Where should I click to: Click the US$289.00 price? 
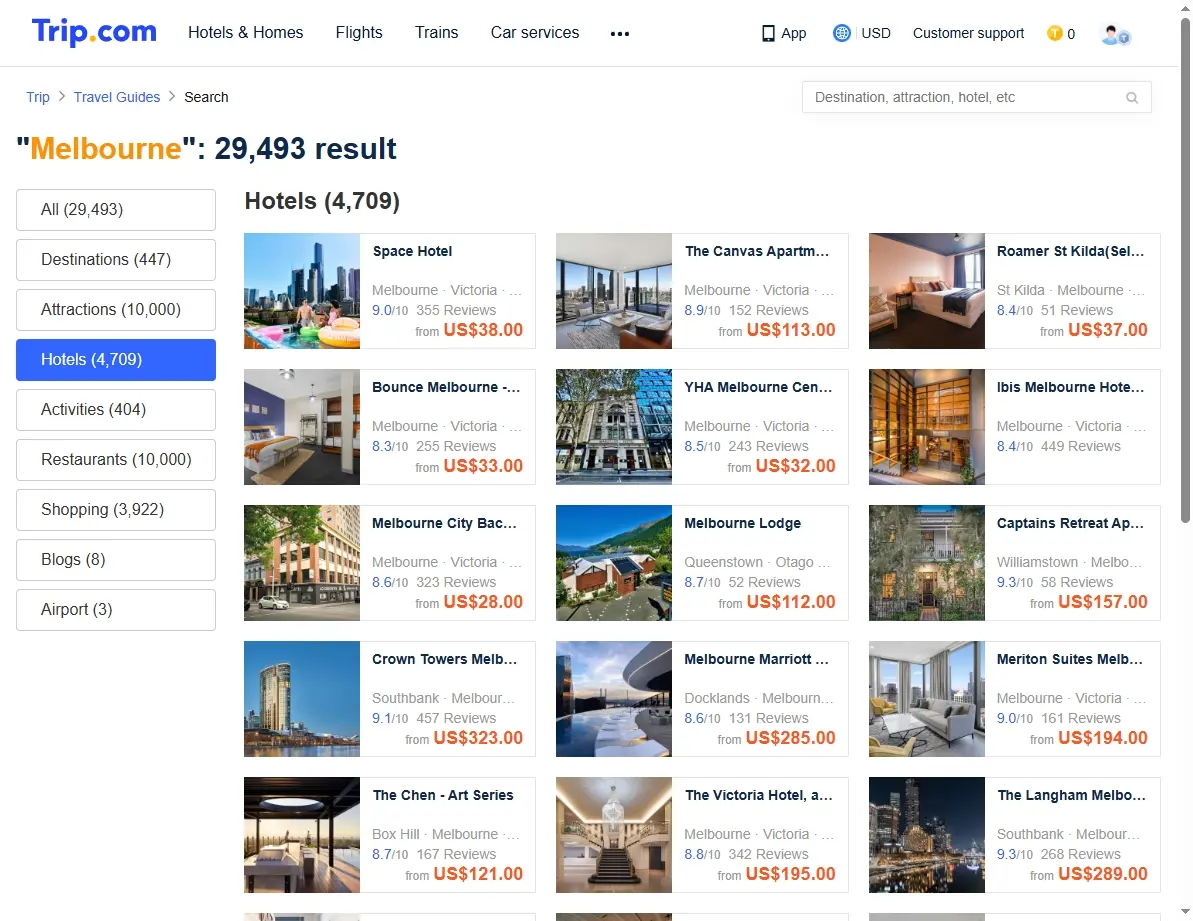[x=1103, y=875]
